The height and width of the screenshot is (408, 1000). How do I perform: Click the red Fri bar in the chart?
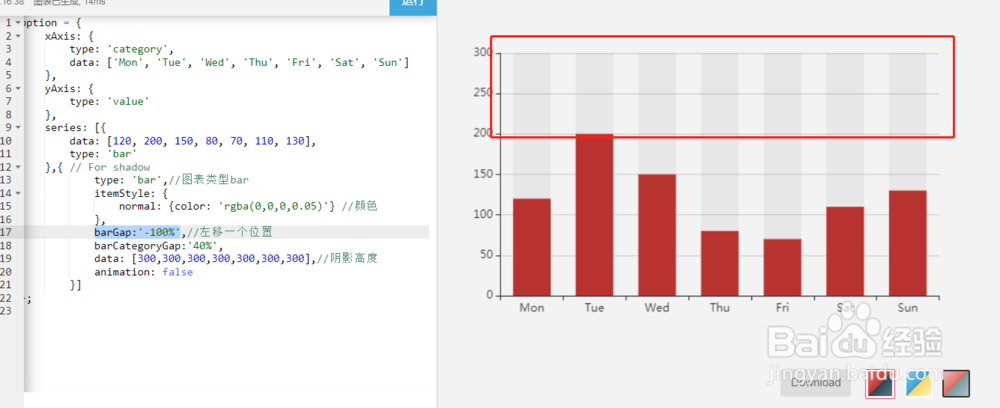pyautogui.click(x=782, y=268)
